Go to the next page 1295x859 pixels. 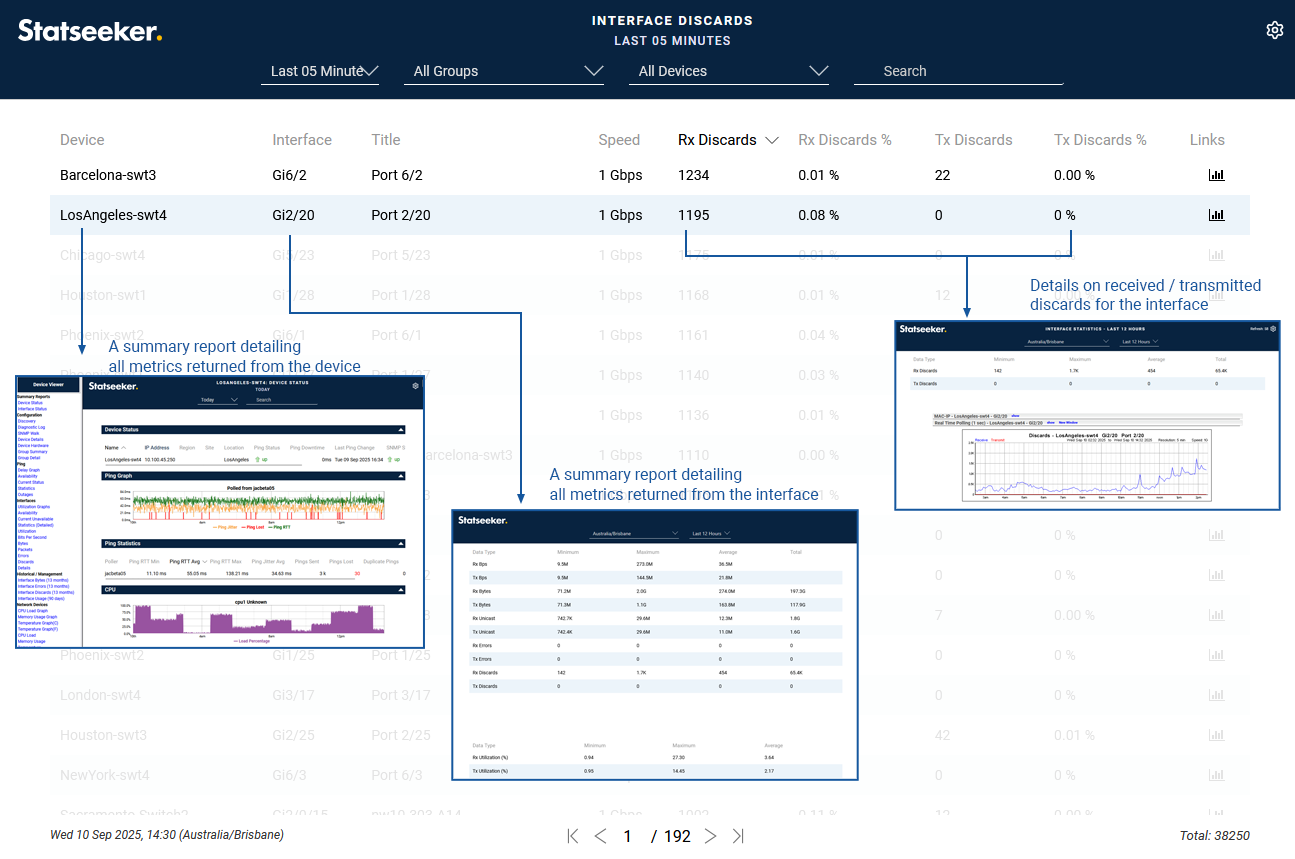tap(710, 836)
